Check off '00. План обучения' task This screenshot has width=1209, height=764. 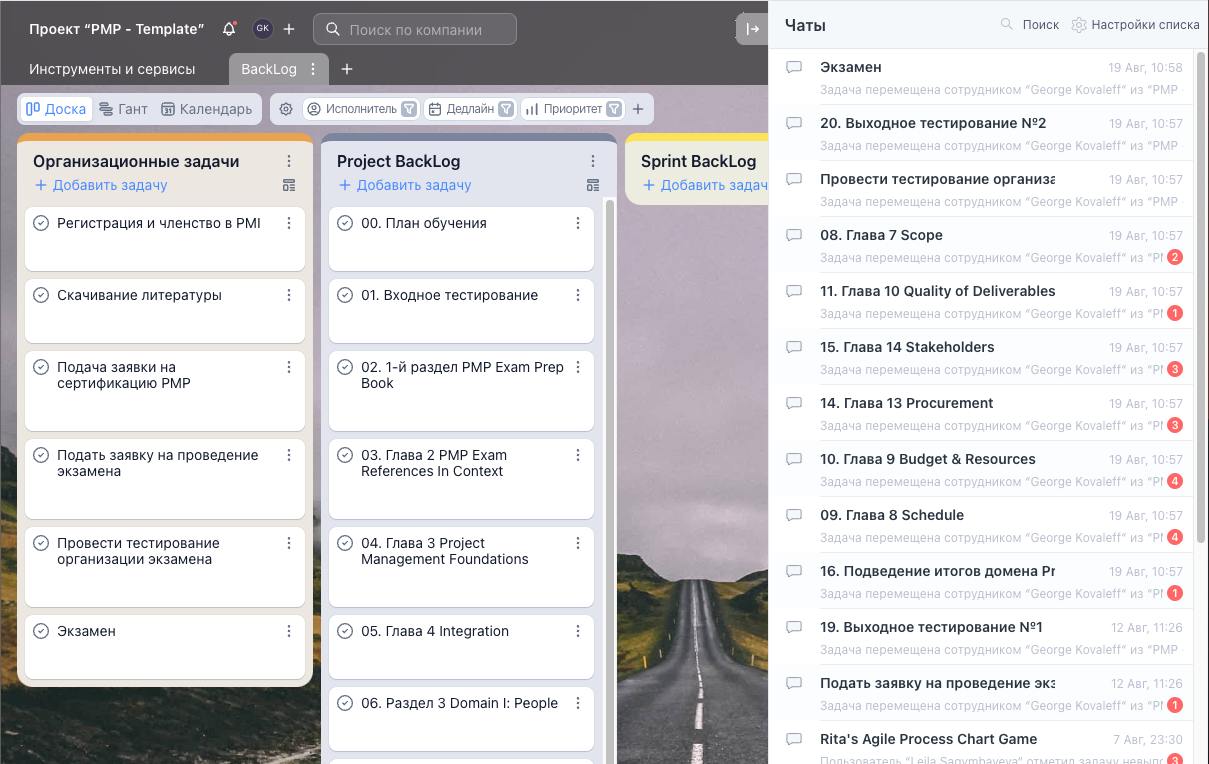tap(345, 223)
